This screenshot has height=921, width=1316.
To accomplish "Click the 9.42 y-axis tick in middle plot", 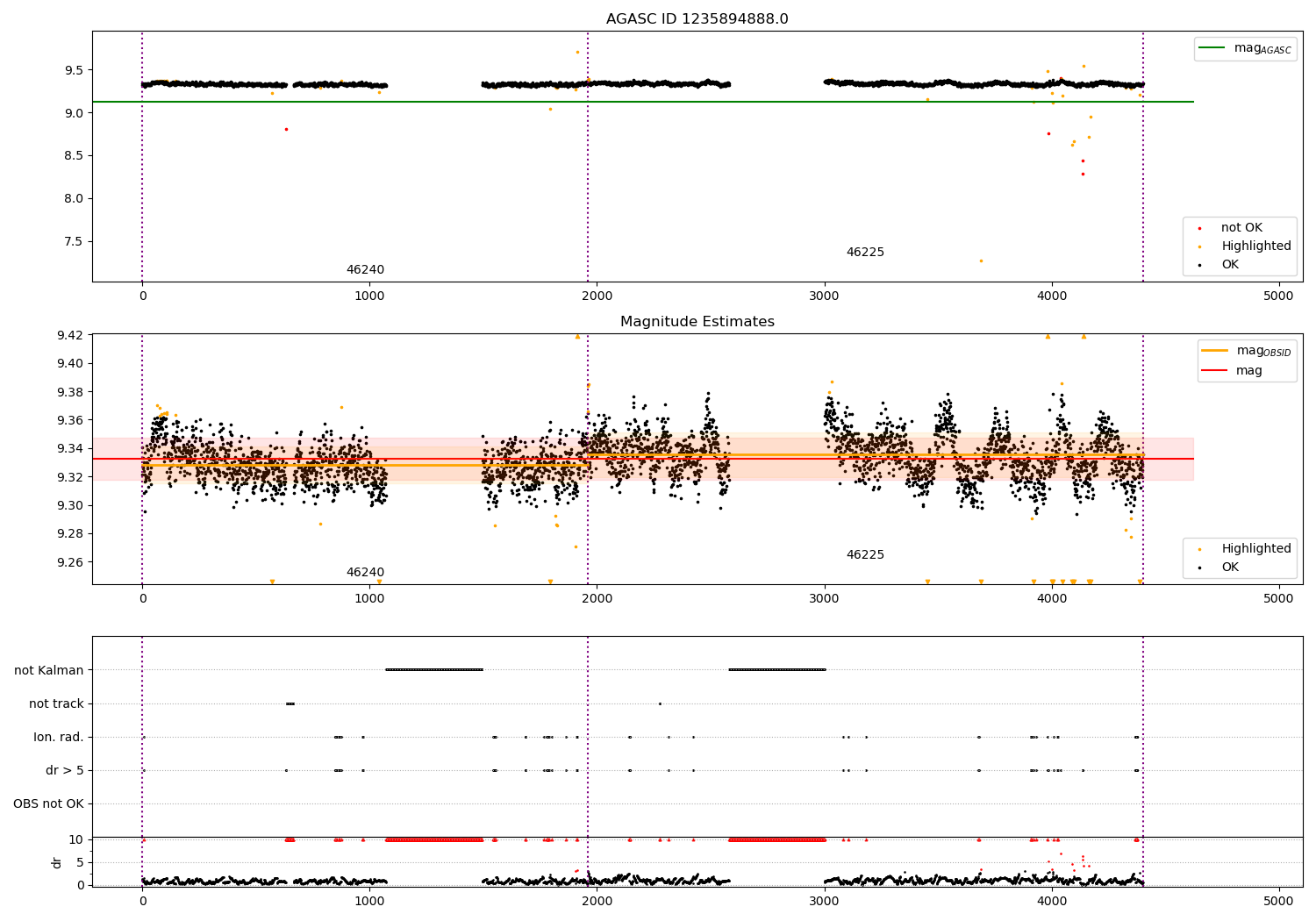I will pos(70,335).
